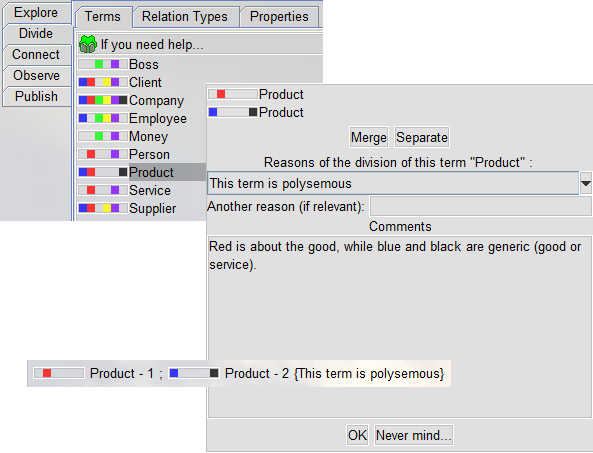Select the Company term

(156, 101)
